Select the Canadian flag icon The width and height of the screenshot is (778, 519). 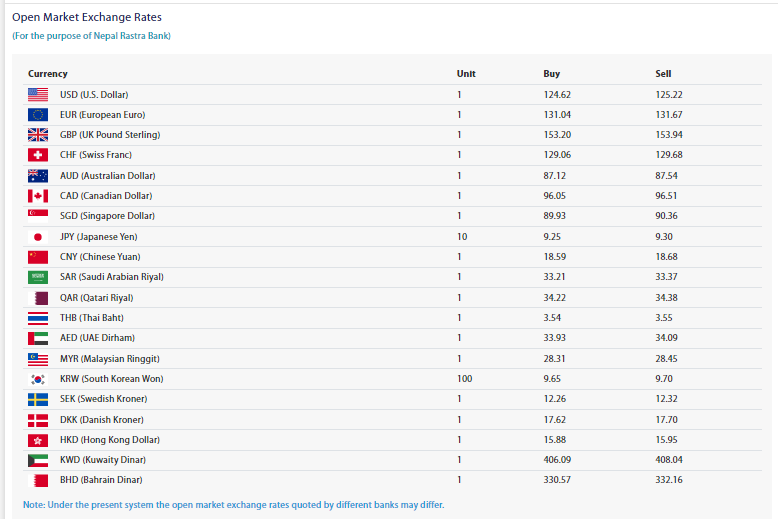tap(38, 196)
